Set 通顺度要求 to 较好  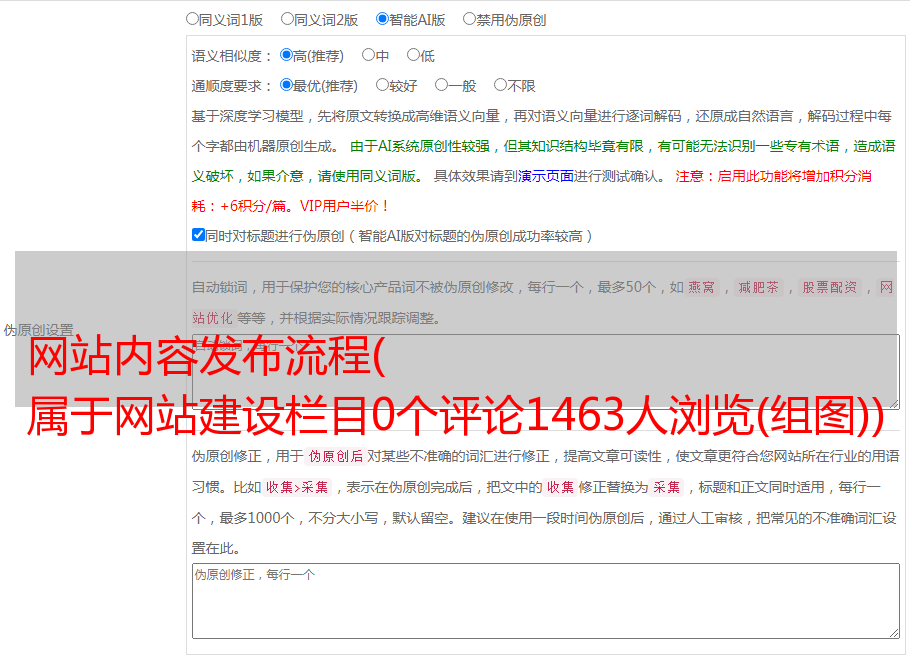382,85
